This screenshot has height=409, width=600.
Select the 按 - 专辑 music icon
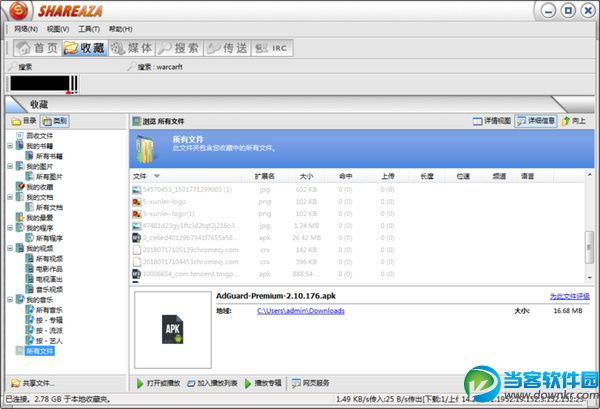point(29,320)
